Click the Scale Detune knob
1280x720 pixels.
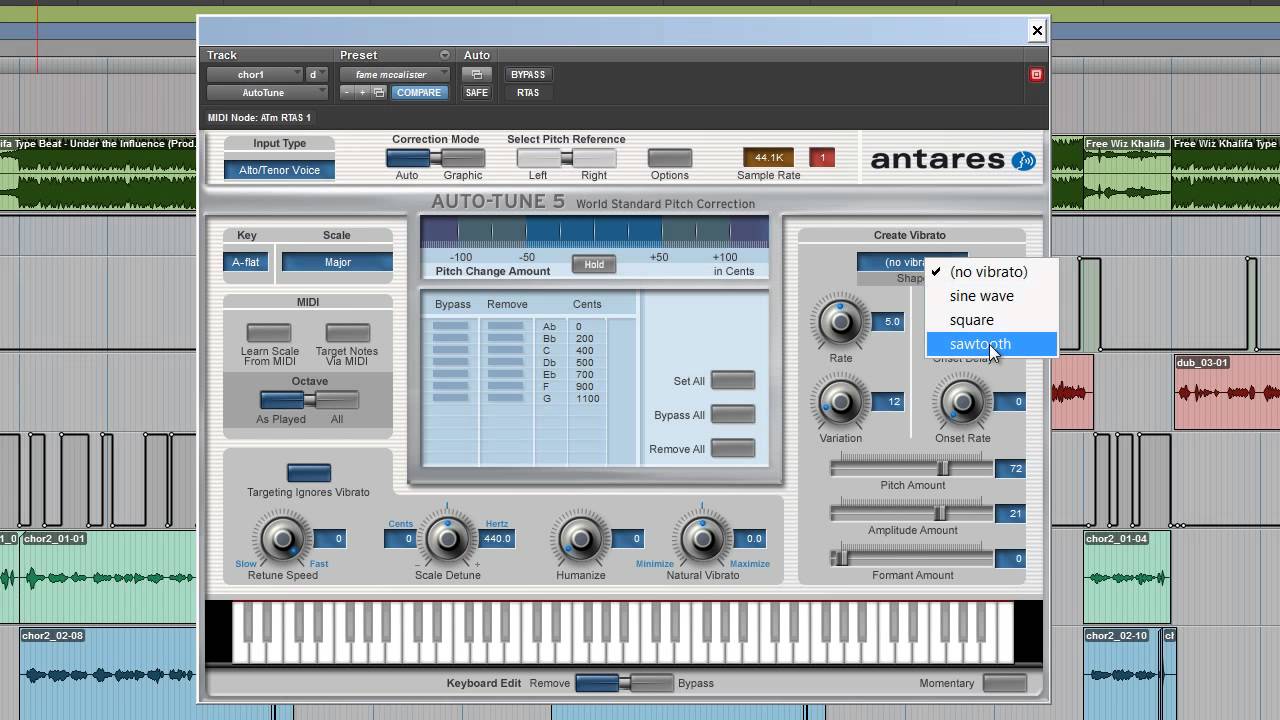pyautogui.click(x=447, y=539)
